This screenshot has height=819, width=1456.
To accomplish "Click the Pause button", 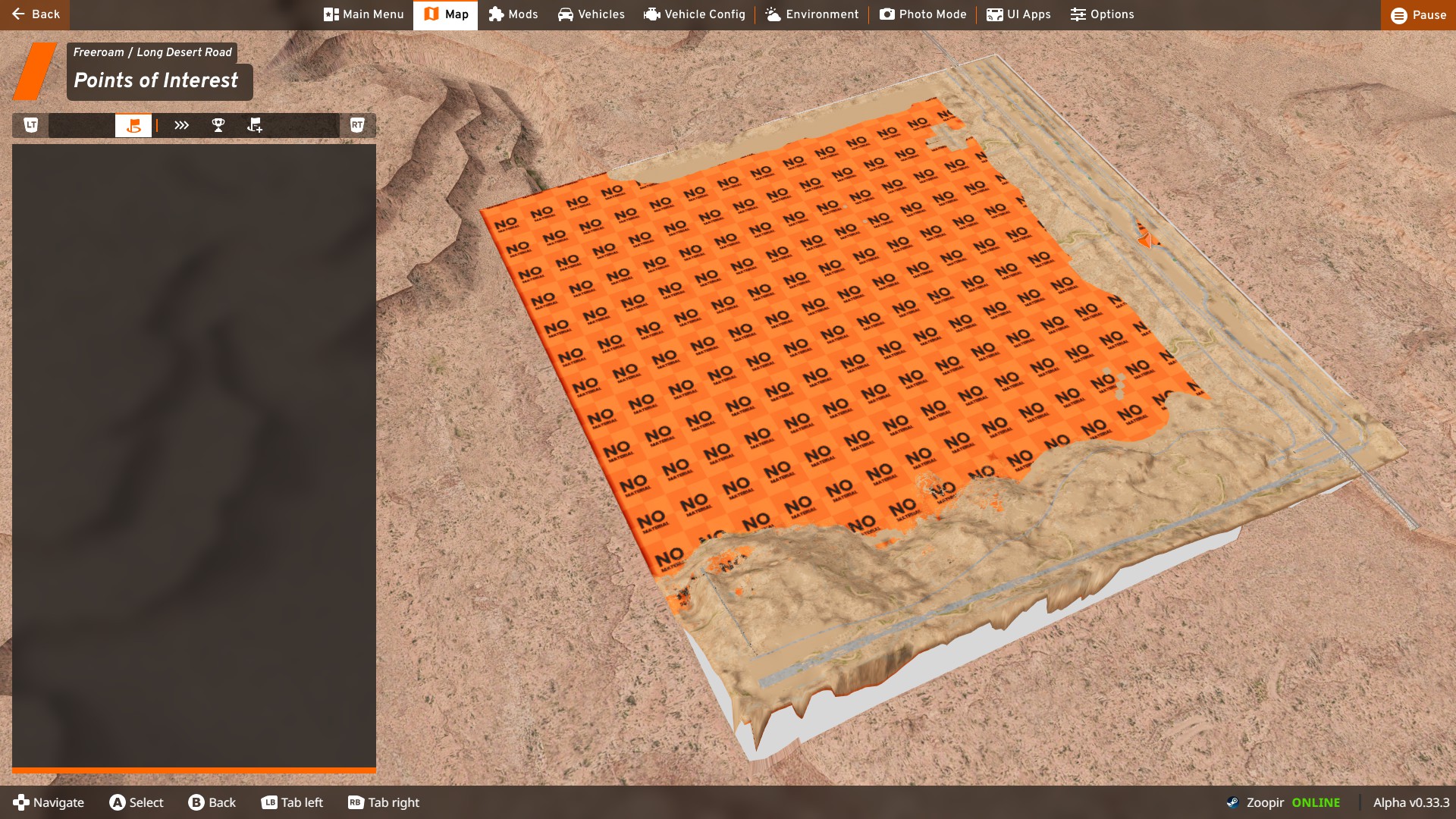I will click(1418, 15).
